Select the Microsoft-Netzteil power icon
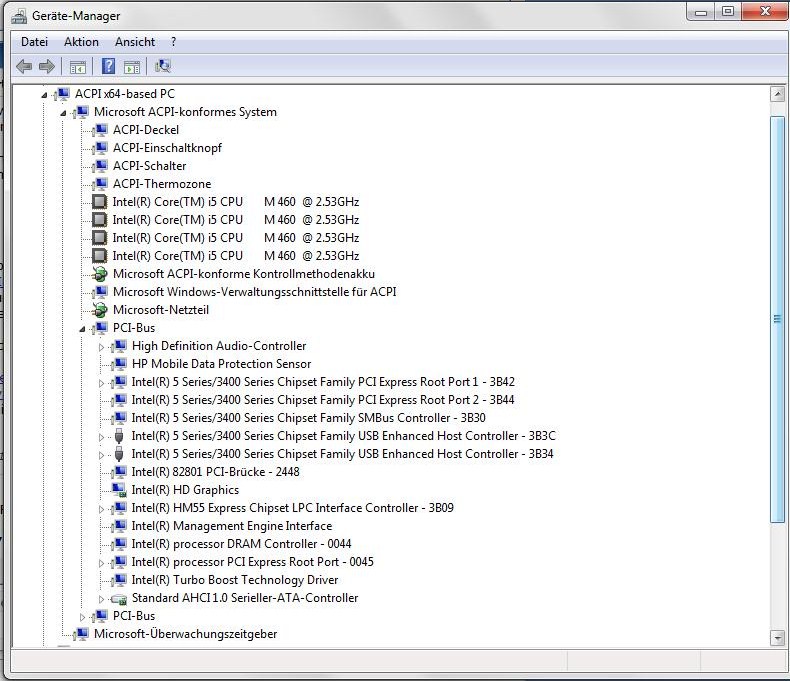 tap(100, 310)
